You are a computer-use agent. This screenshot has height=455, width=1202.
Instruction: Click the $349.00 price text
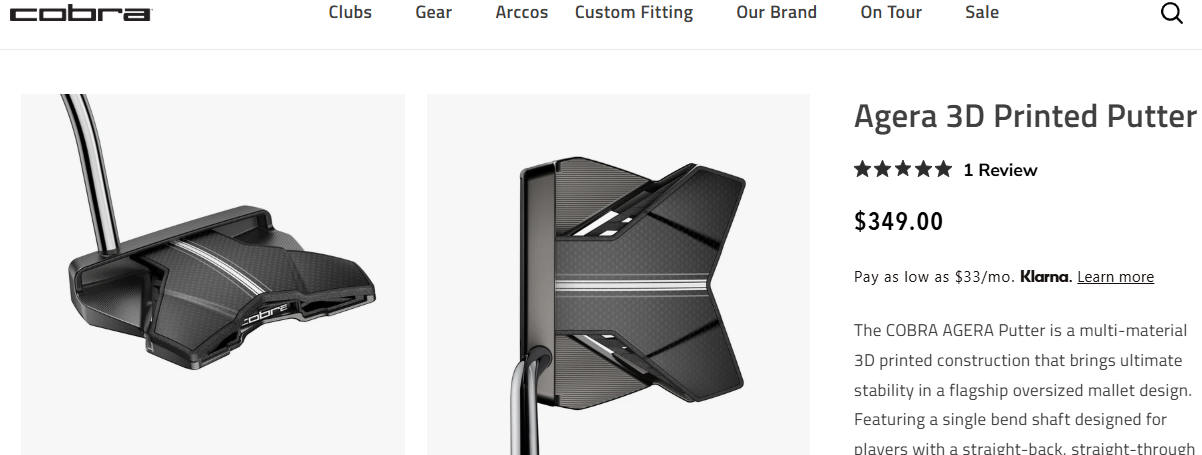click(898, 222)
